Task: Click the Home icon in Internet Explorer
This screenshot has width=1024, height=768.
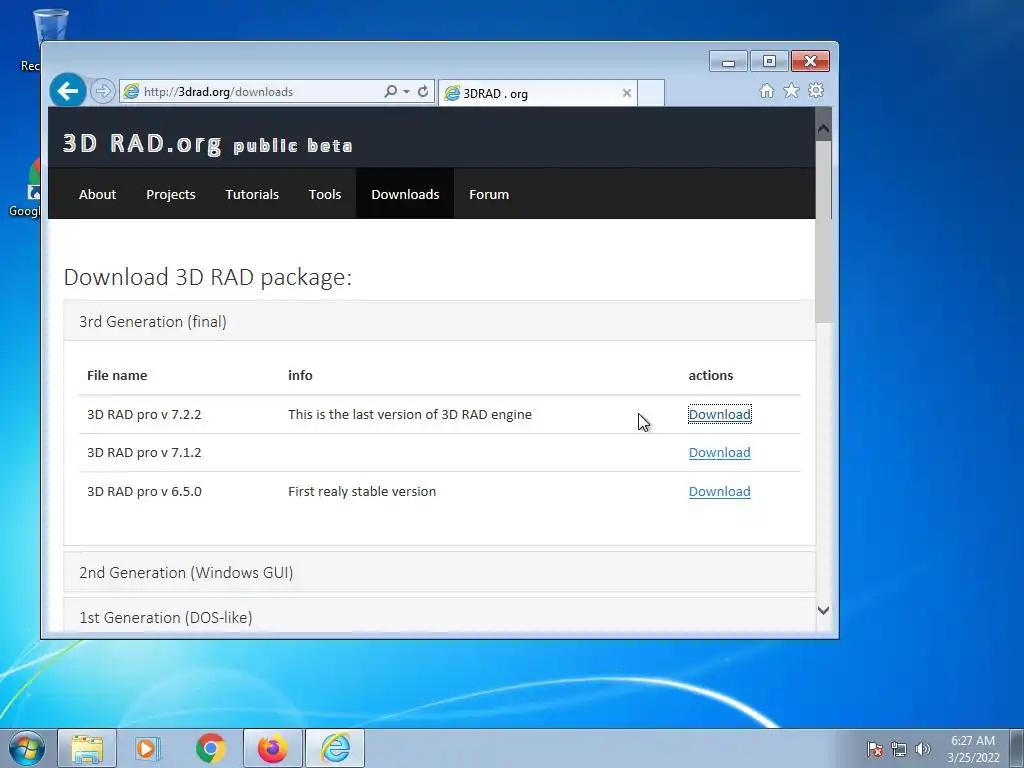Action: click(767, 91)
